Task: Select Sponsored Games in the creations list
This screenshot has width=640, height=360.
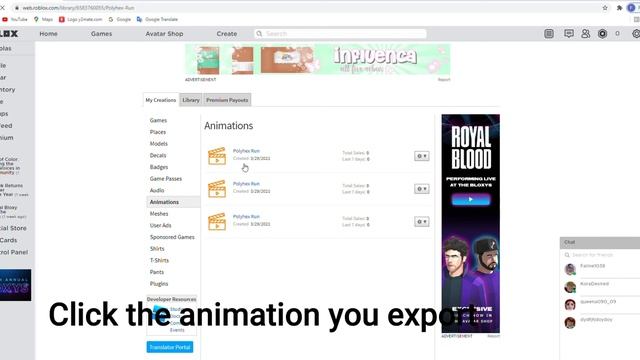Action: click(x=172, y=237)
